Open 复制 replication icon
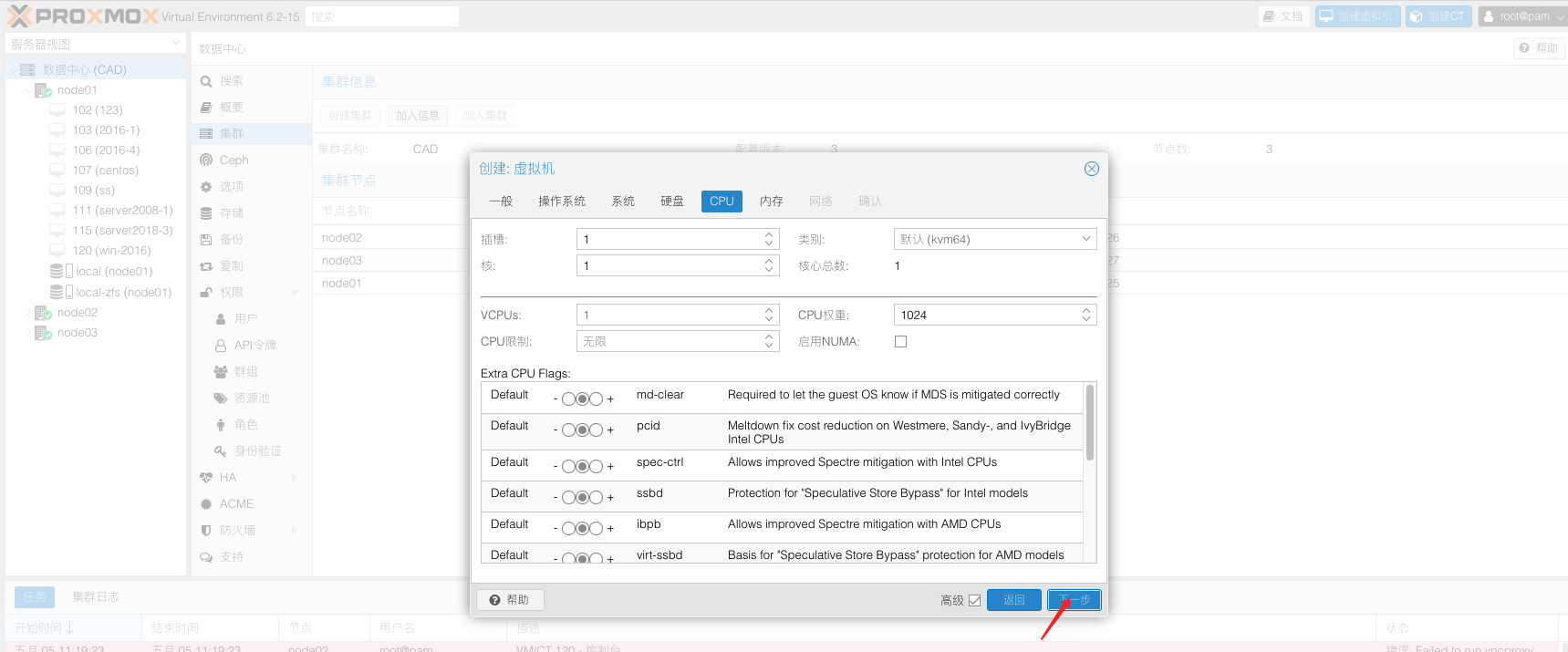 tap(206, 266)
